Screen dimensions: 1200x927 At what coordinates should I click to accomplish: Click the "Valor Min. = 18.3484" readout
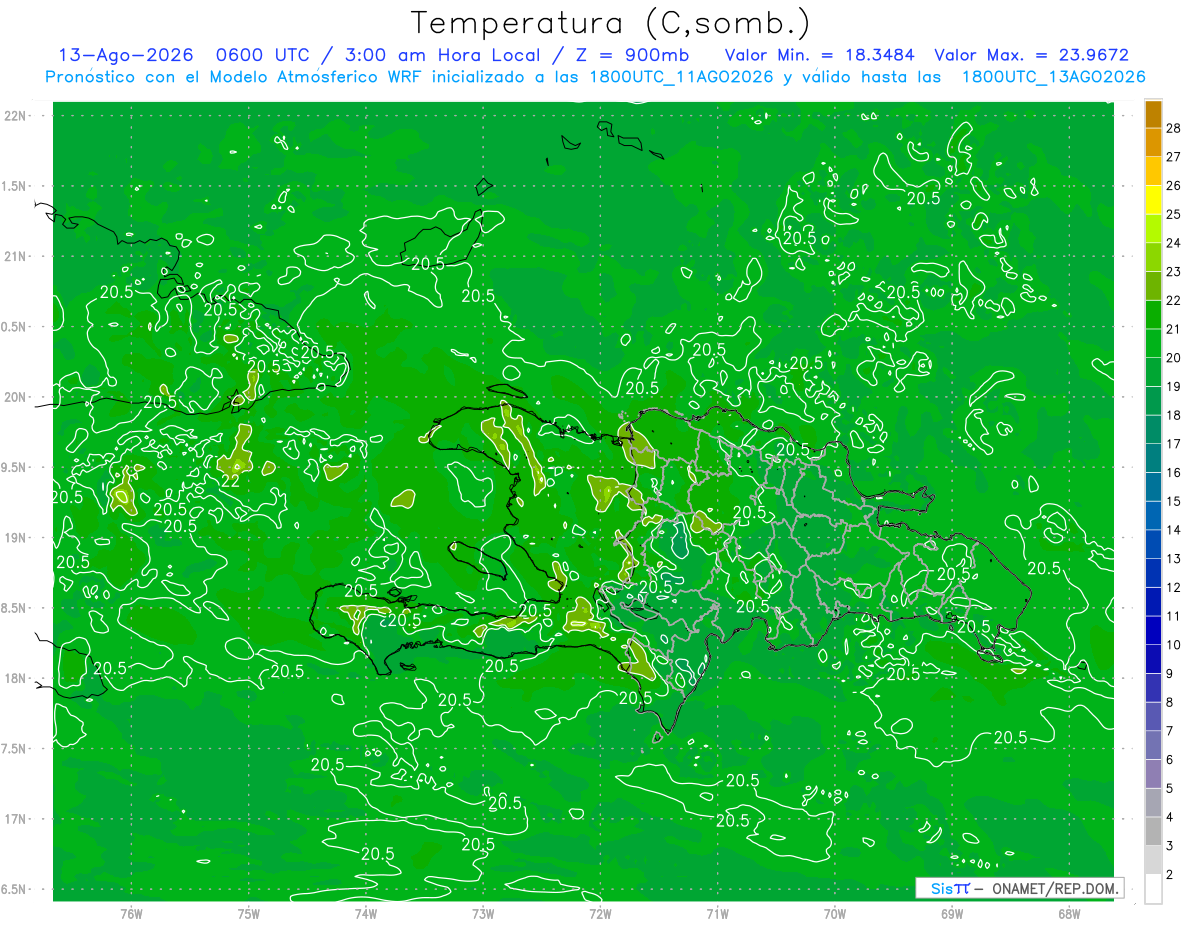[822, 56]
